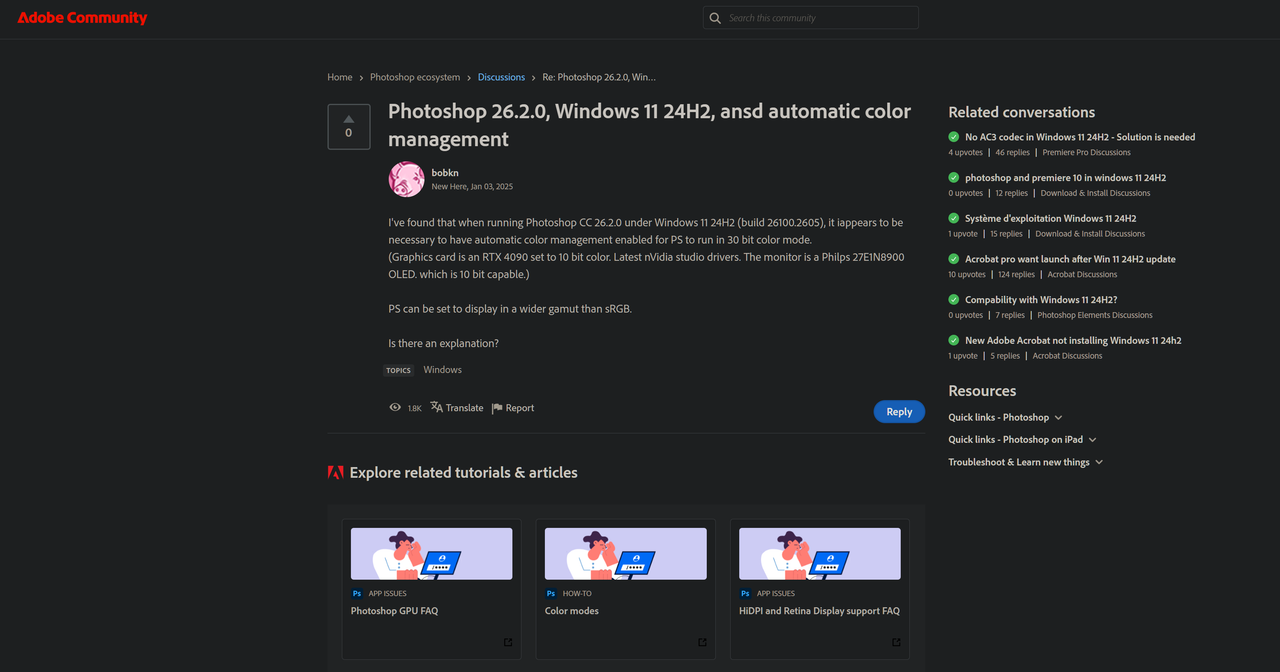The width and height of the screenshot is (1280, 672).
Task: Click the Report flag icon
Action: pos(497,408)
